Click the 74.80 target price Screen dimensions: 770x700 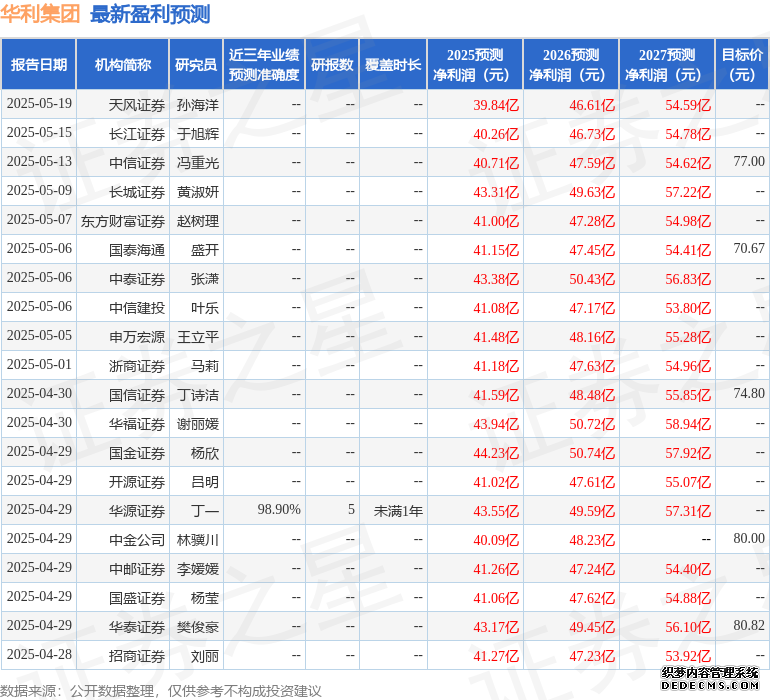(749, 393)
